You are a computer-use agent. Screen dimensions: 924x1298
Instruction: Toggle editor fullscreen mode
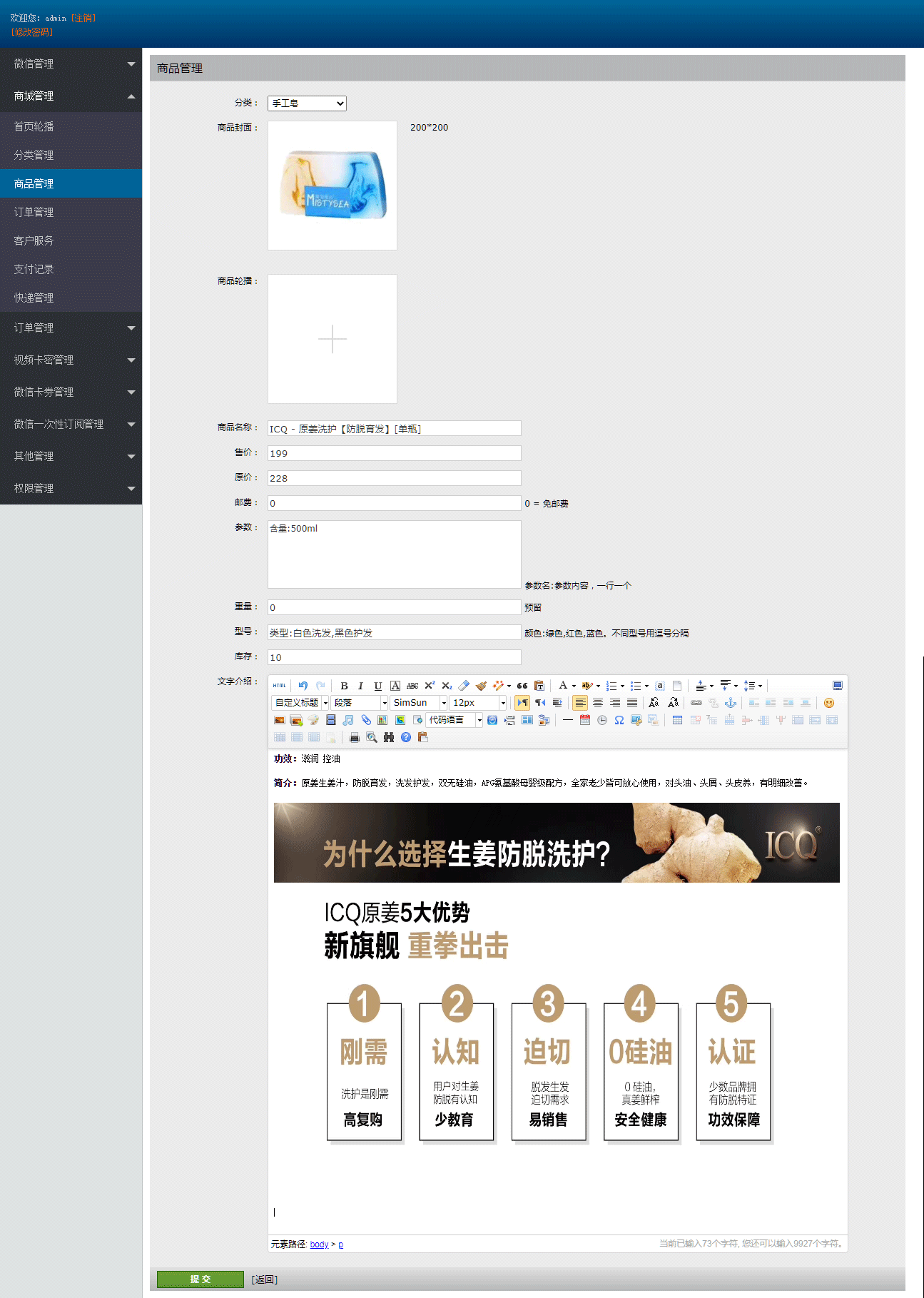[x=838, y=686]
